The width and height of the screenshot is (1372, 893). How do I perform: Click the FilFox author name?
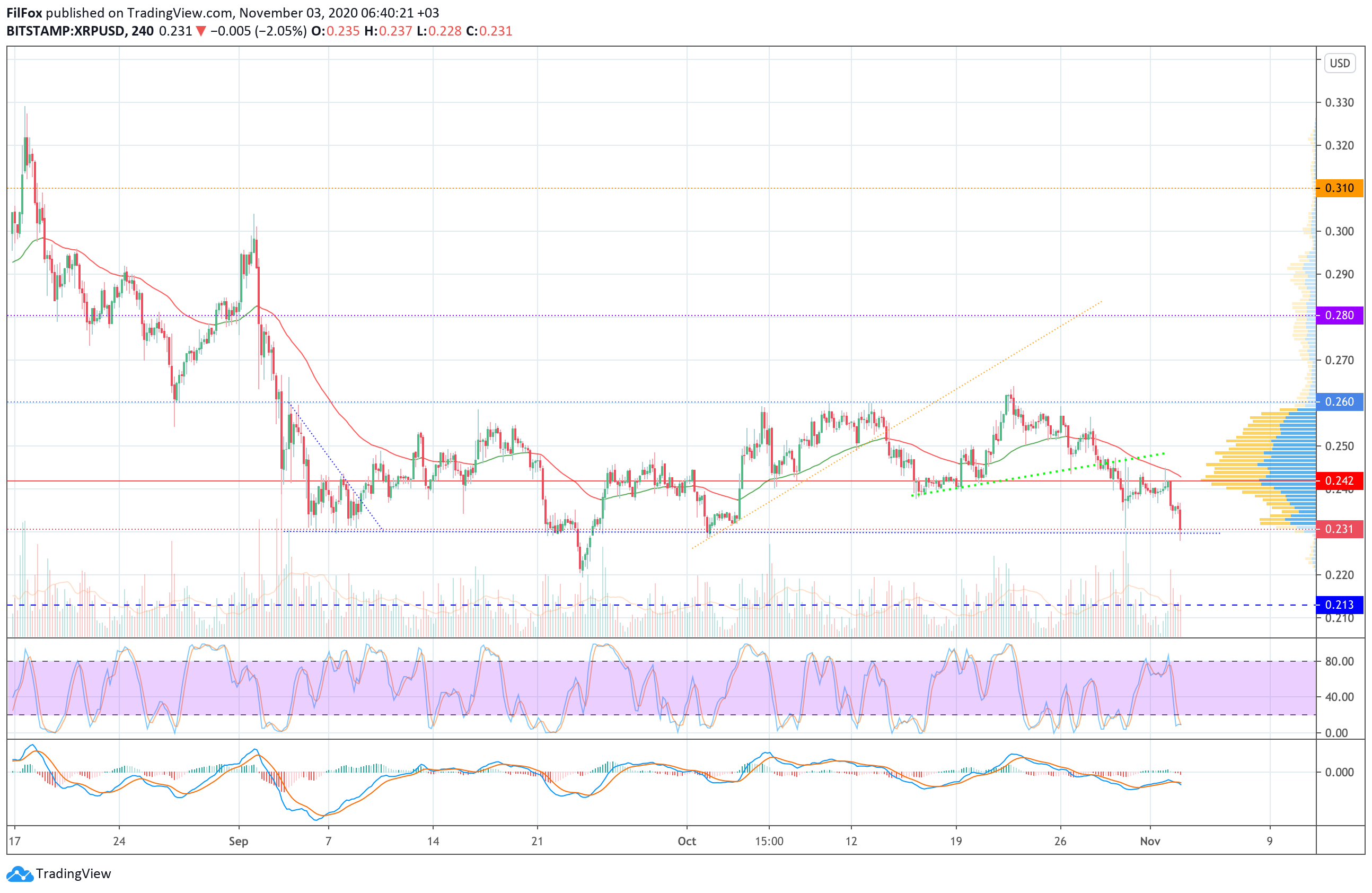tap(24, 13)
